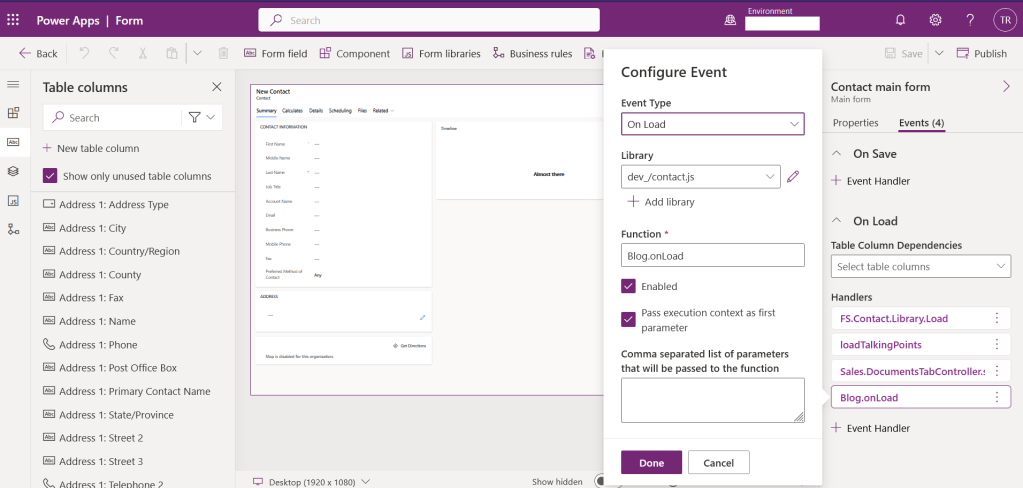This screenshot has width=1023, height=488.
Task: Collapse the Contact main form pane chevron
Action: [1006, 87]
